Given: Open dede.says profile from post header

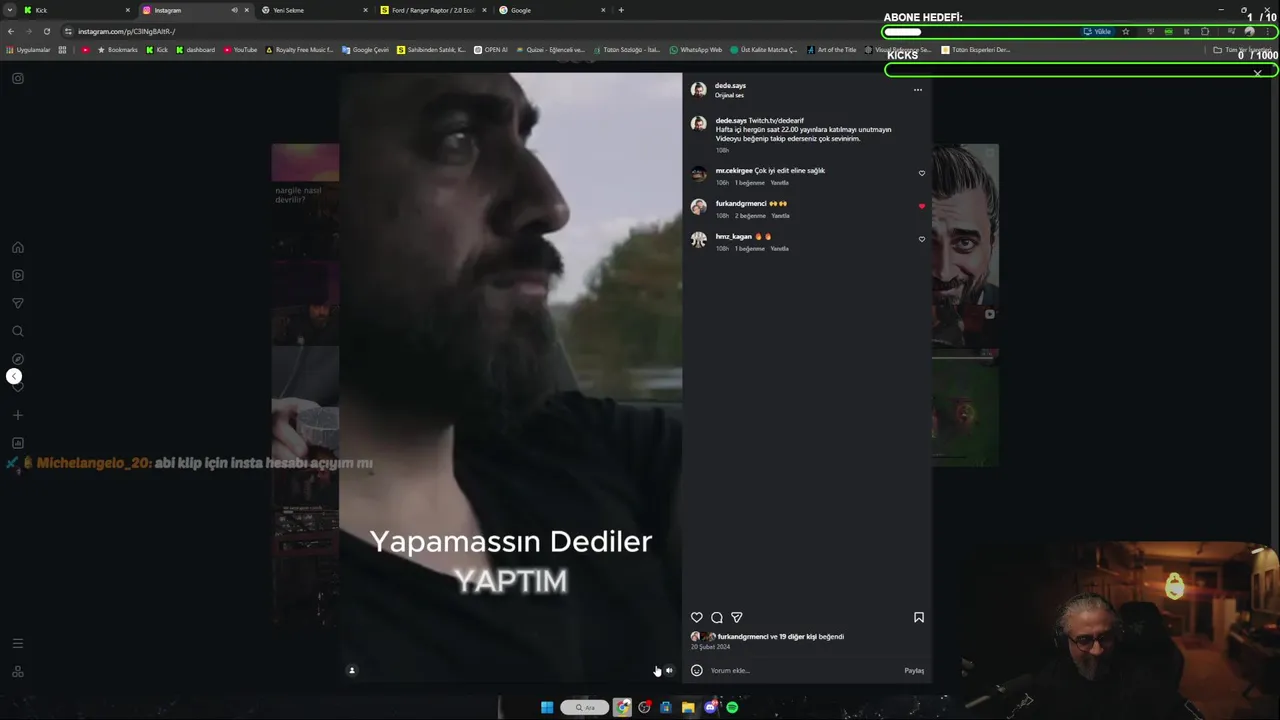Looking at the screenshot, I should tap(730, 86).
